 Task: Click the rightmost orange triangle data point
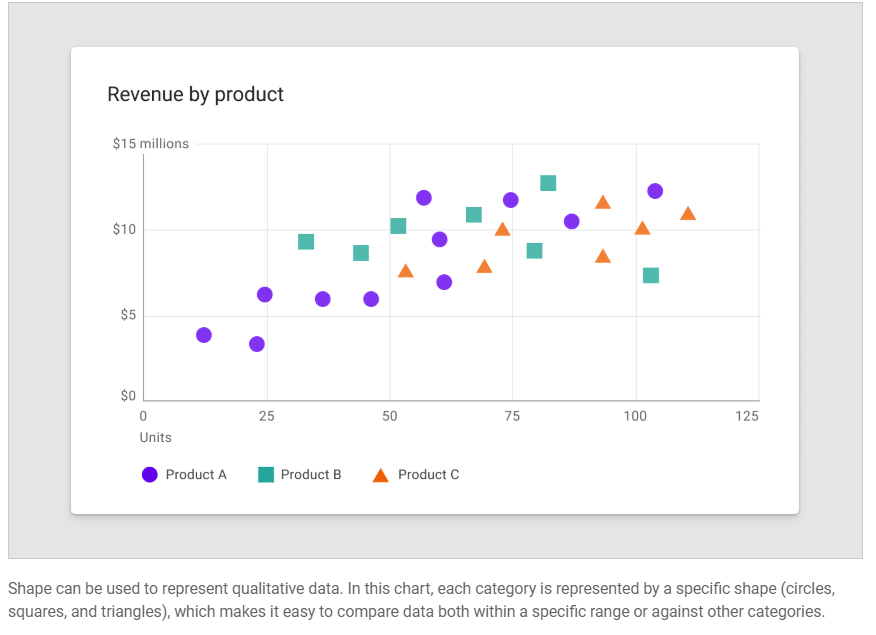coord(688,214)
